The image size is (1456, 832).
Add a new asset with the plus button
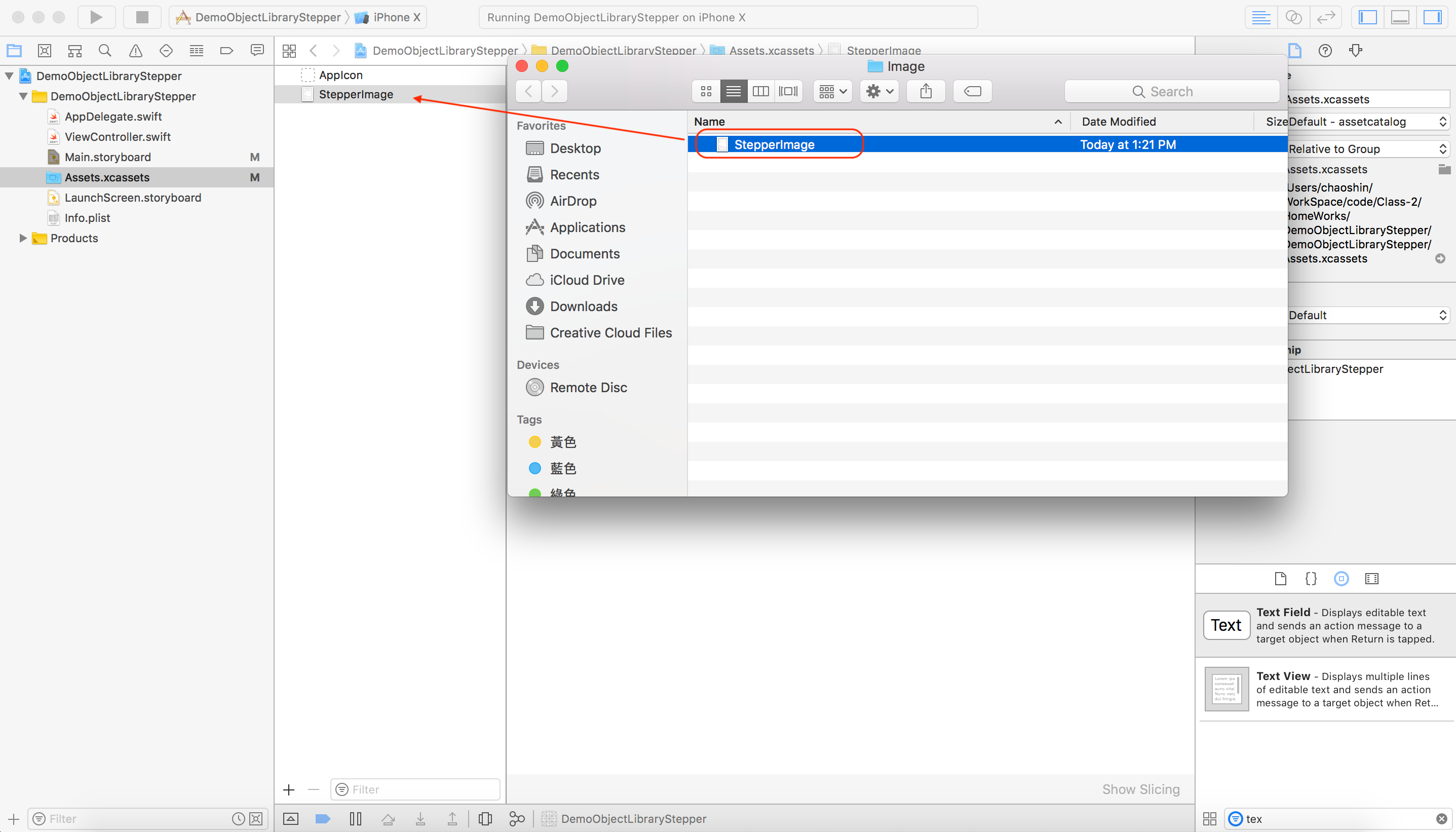tap(289, 790)
